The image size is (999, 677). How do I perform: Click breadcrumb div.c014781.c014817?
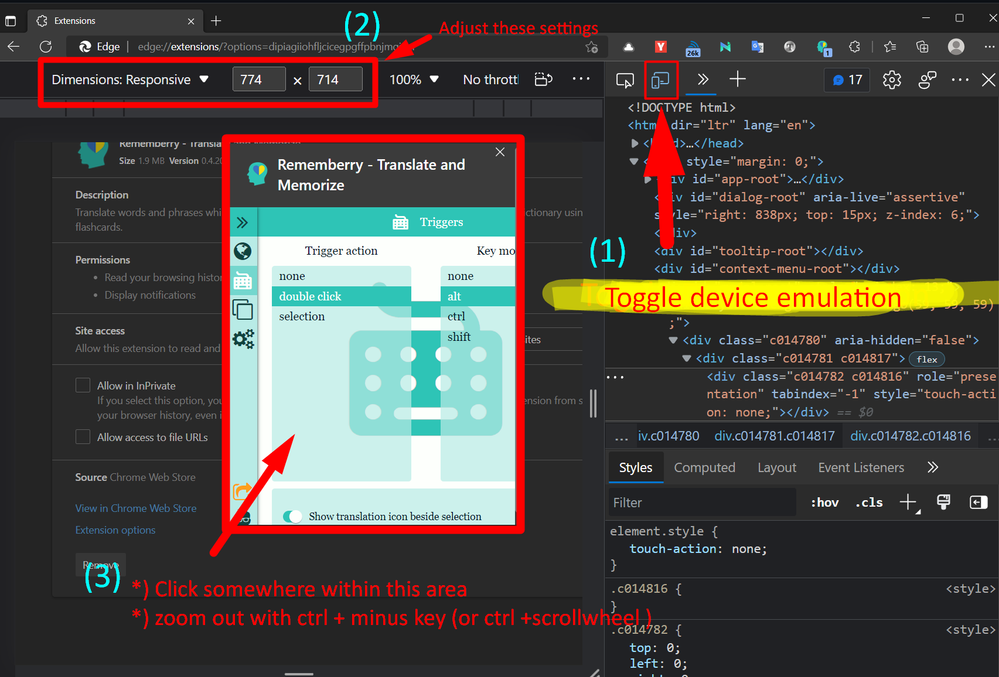(x=774, y=436)
